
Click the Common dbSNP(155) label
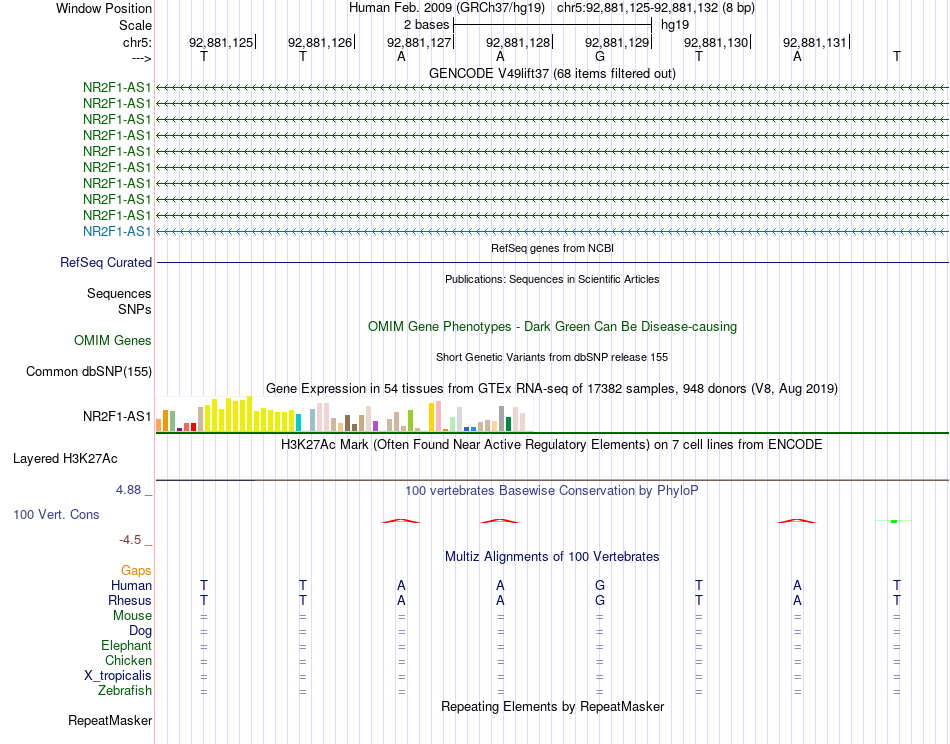click(x=89, y=371)
